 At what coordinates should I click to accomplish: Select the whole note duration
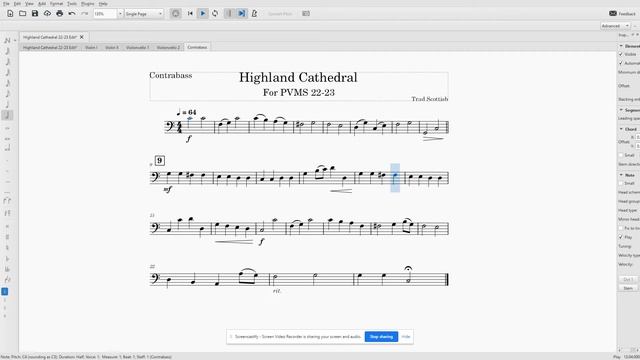pyautogui.click(x=7, y=128)
